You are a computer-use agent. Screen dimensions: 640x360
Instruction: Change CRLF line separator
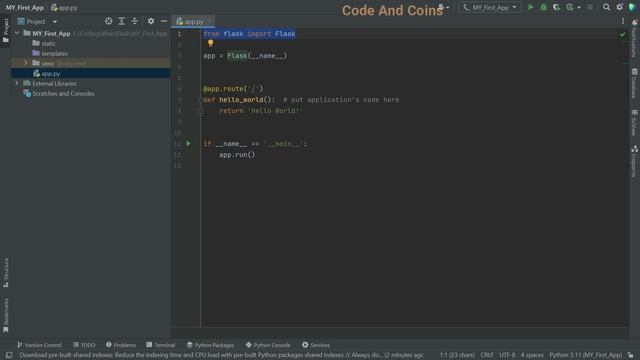click(487, 355)
